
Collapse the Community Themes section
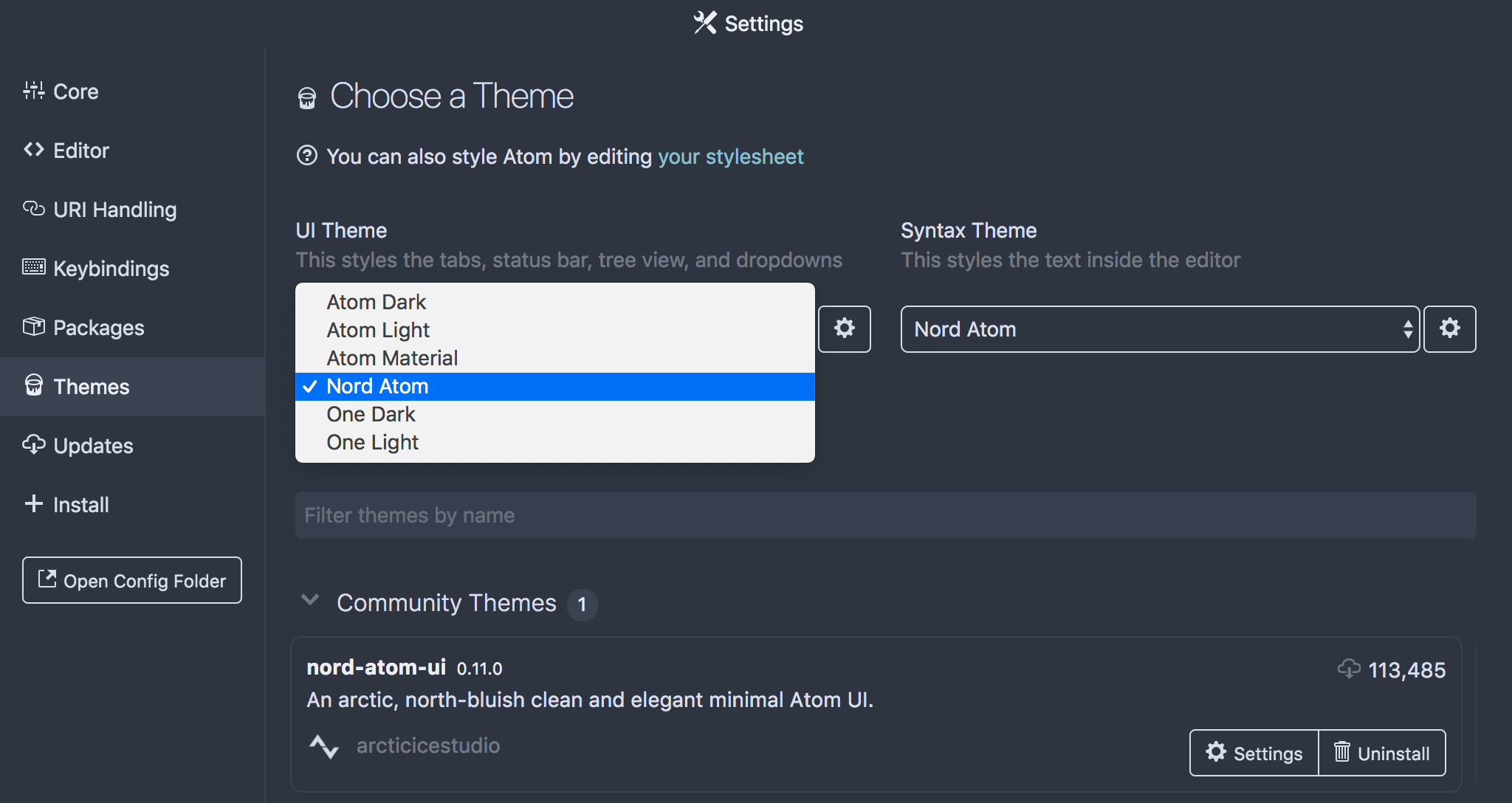pos(310,601)
